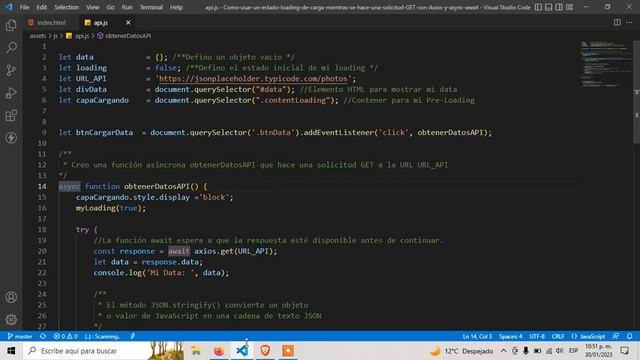Toggle the bottom panel layout icon
Screen dimensions: 640x360
click(x=549, y=7)
